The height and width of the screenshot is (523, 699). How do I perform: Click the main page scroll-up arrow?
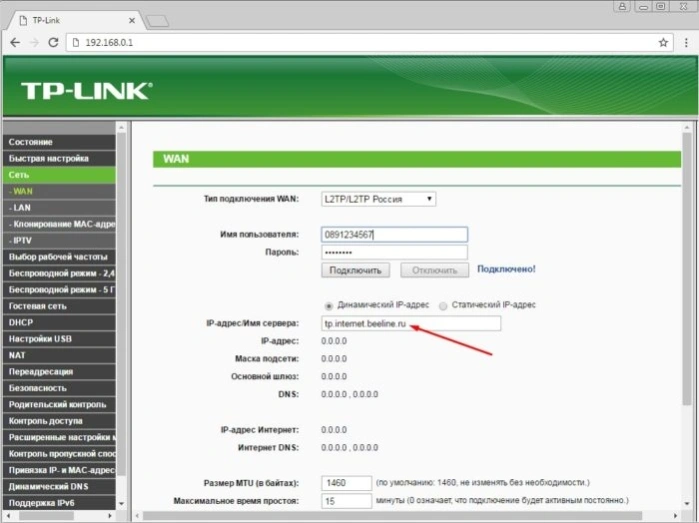point(687,128)
